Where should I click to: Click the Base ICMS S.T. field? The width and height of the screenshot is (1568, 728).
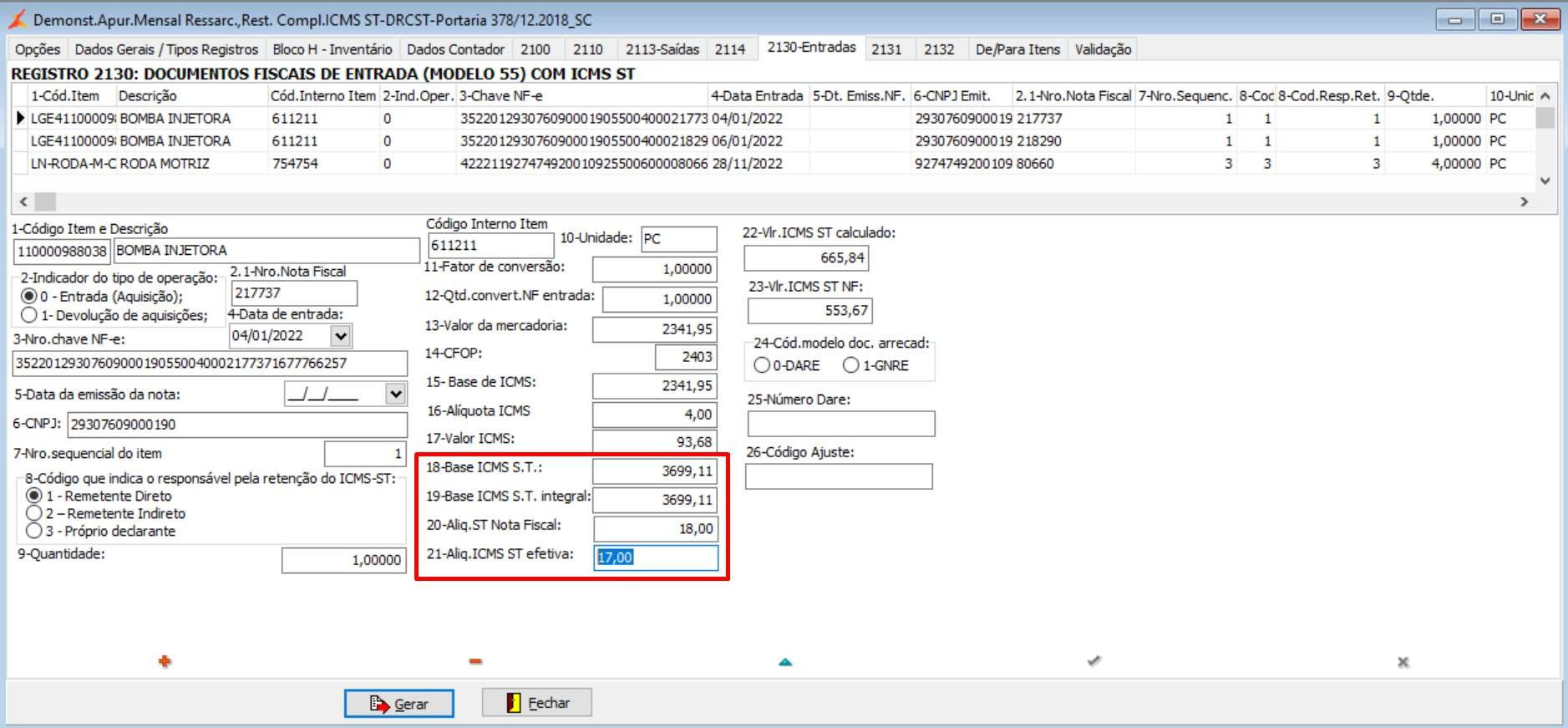[655, 471]
